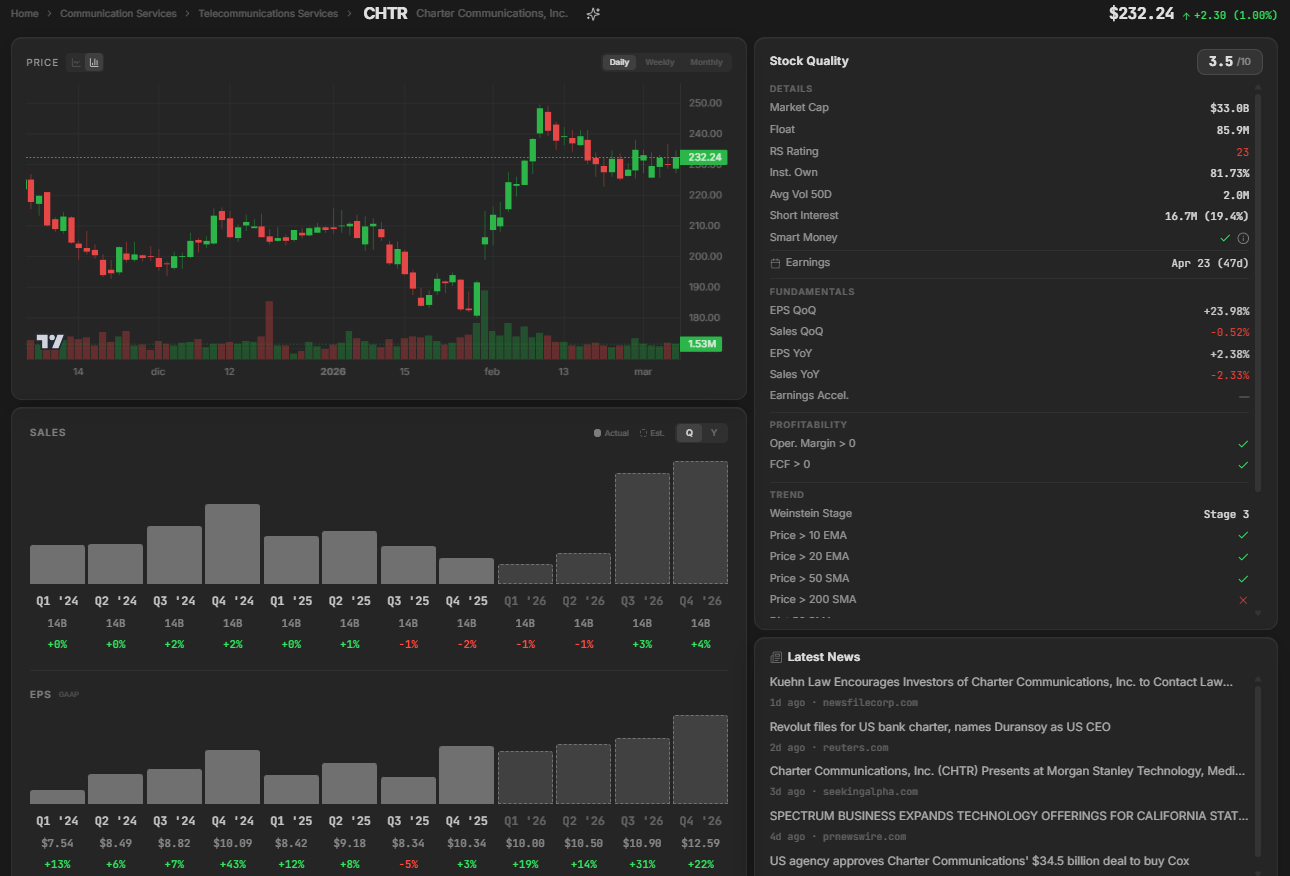Toggle the Actual legend in Sales
The height and width of the screenshot is (876, 1290).
(x=611, y=433)
